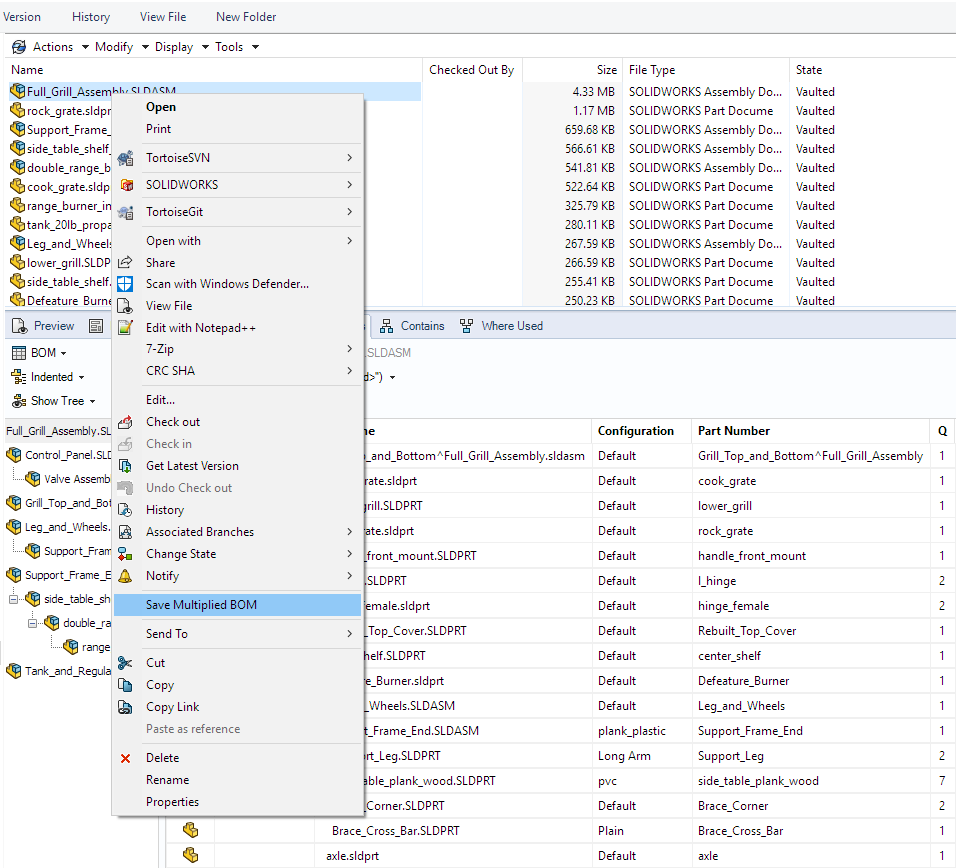Click the Full_Grill_Assembly file icon in list

pyautogui.click(x=18, y=91)
